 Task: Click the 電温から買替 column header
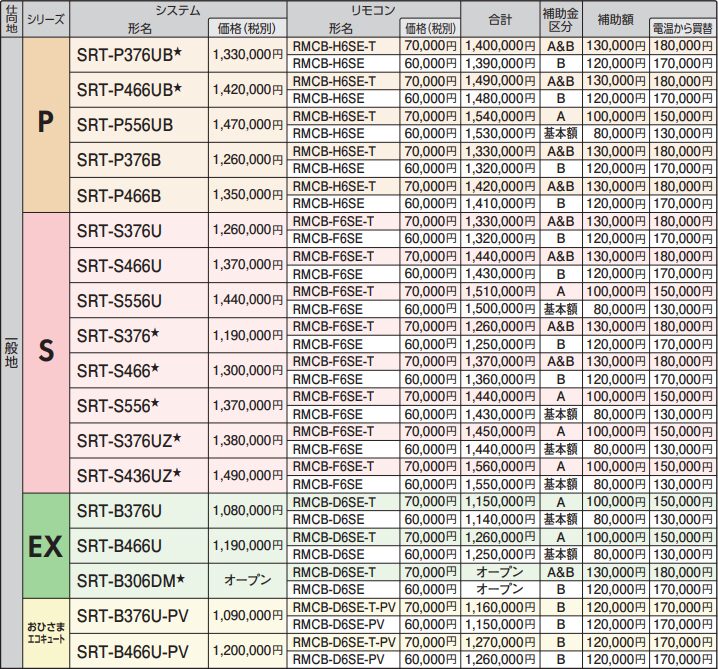[683, 27]
